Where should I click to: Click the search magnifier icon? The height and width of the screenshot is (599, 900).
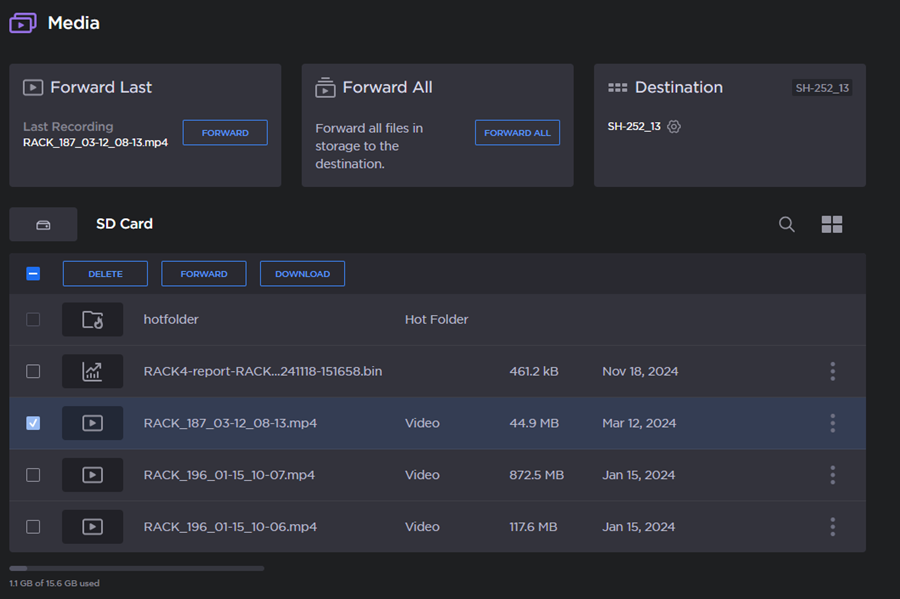point(787,225)
